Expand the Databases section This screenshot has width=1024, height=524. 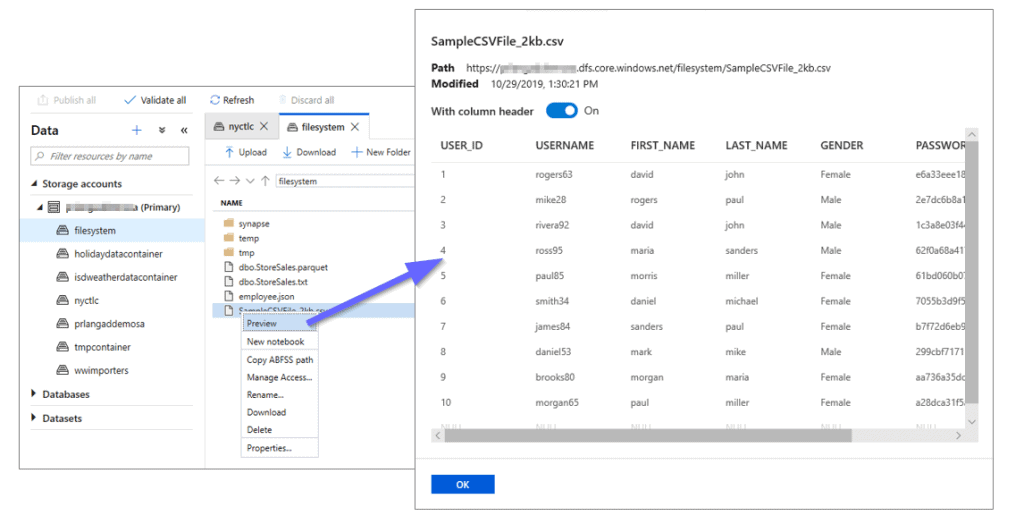(35, 395)
